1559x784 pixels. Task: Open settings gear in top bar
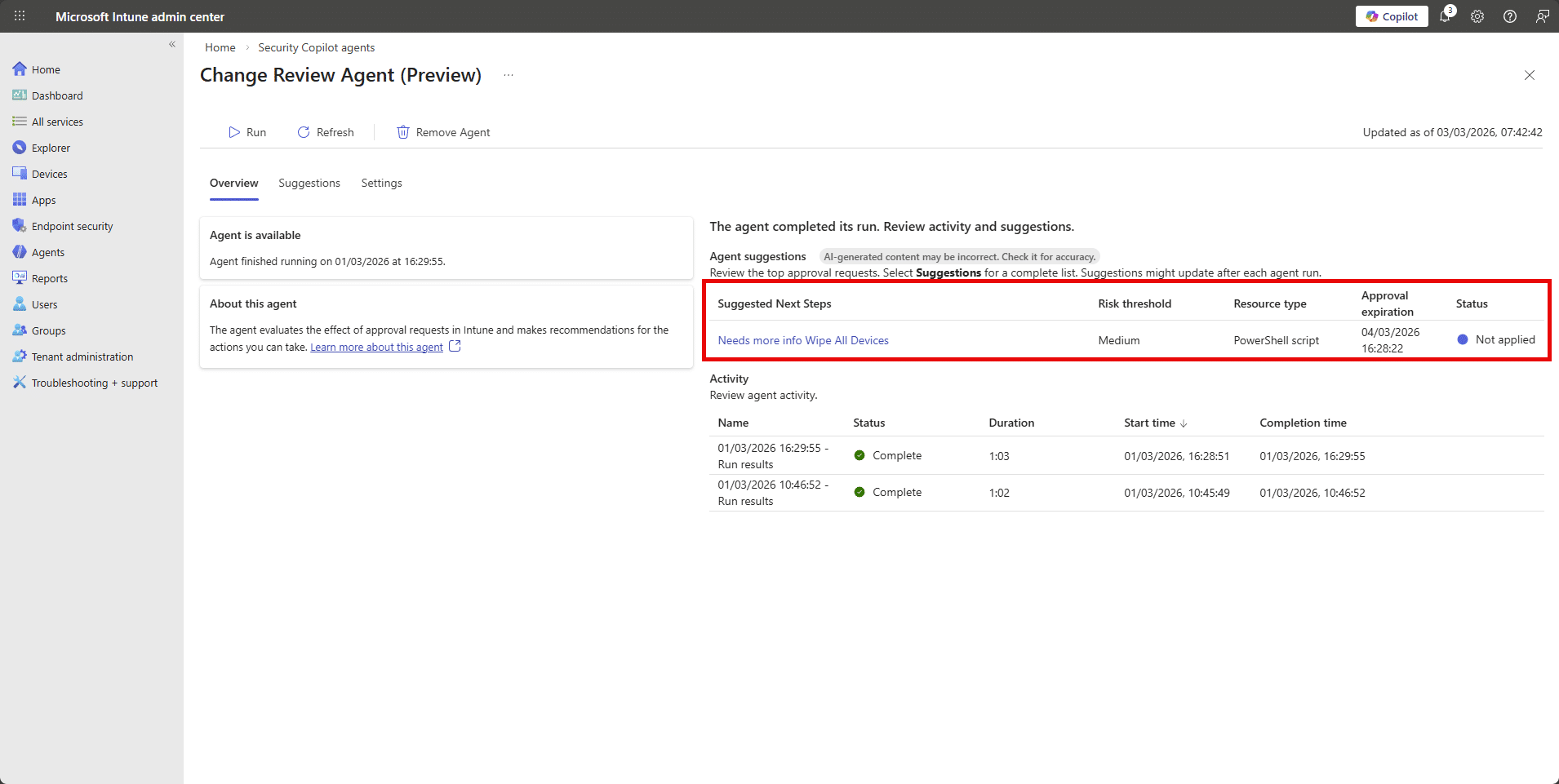tap(1477, 16)
